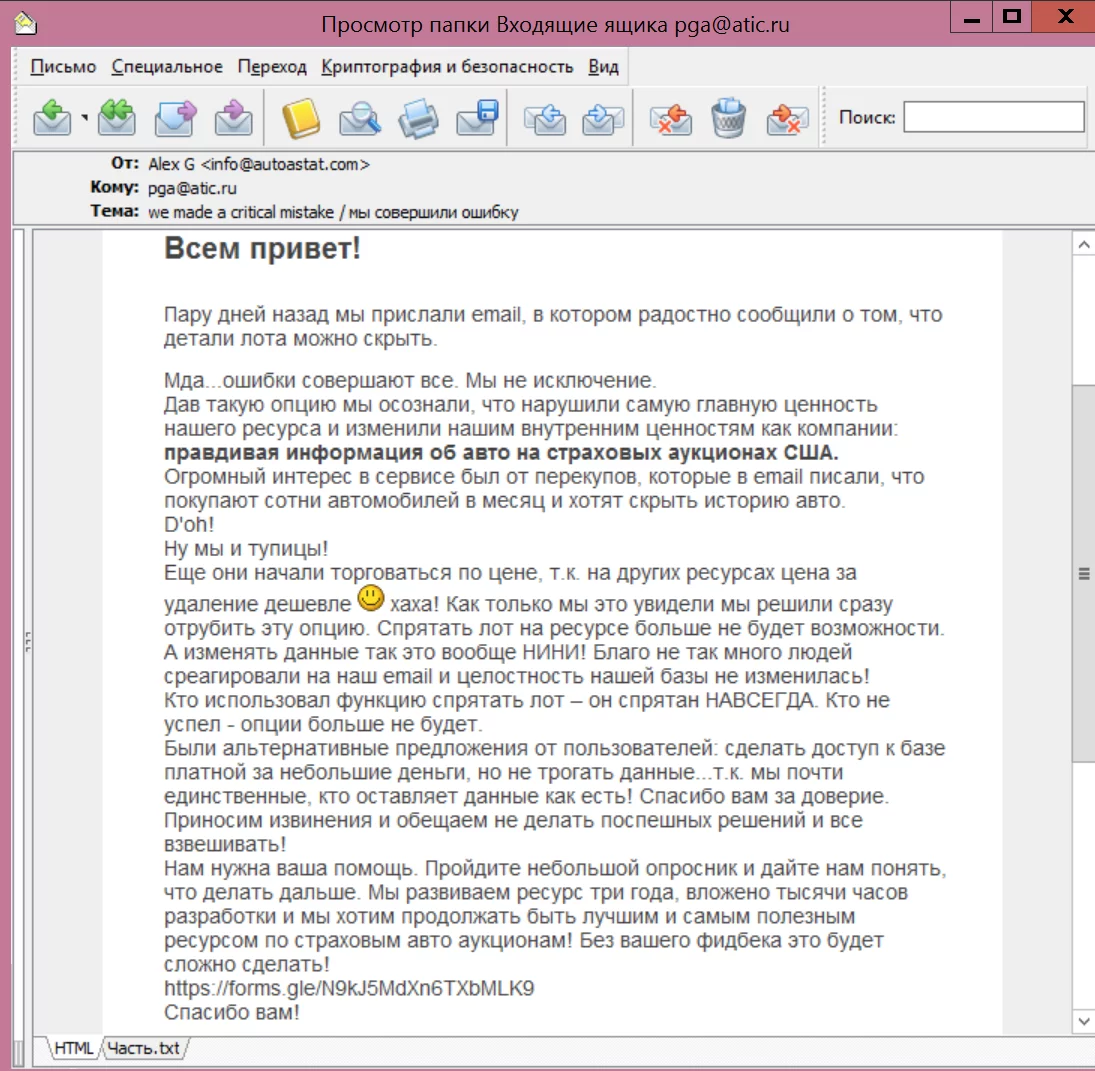Click the left pane splitter grip

[28, 641]
